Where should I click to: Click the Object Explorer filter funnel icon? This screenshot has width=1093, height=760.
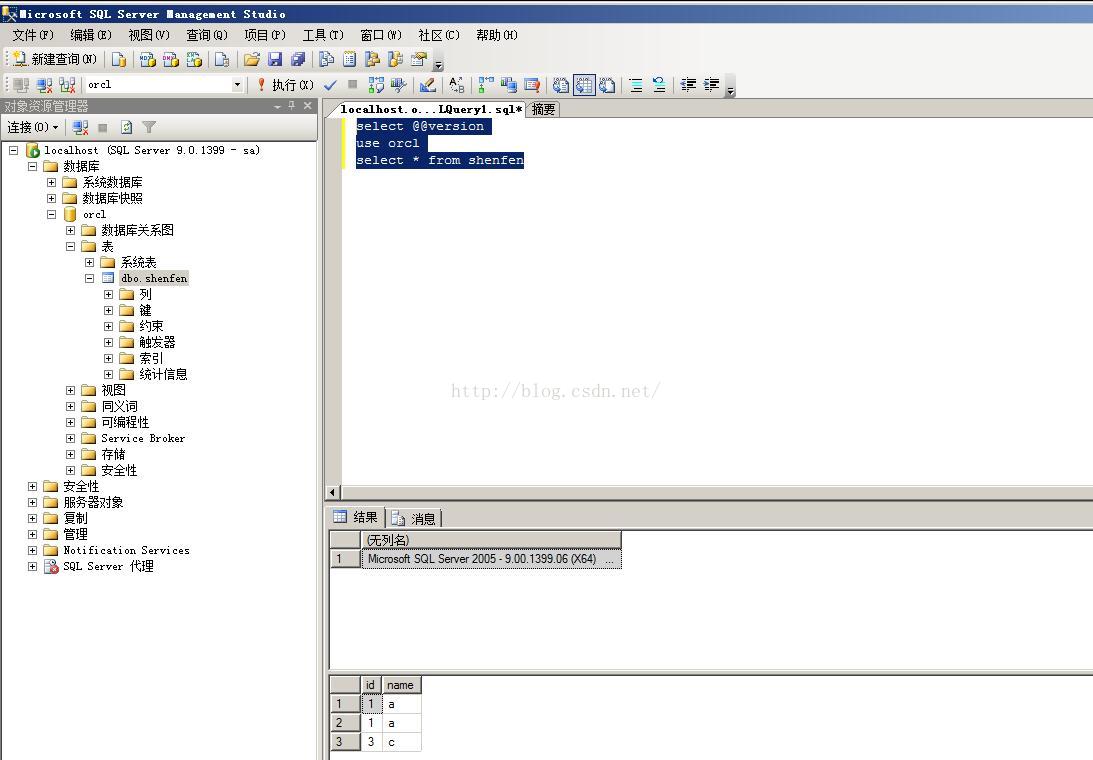click(x=148, y=128)
